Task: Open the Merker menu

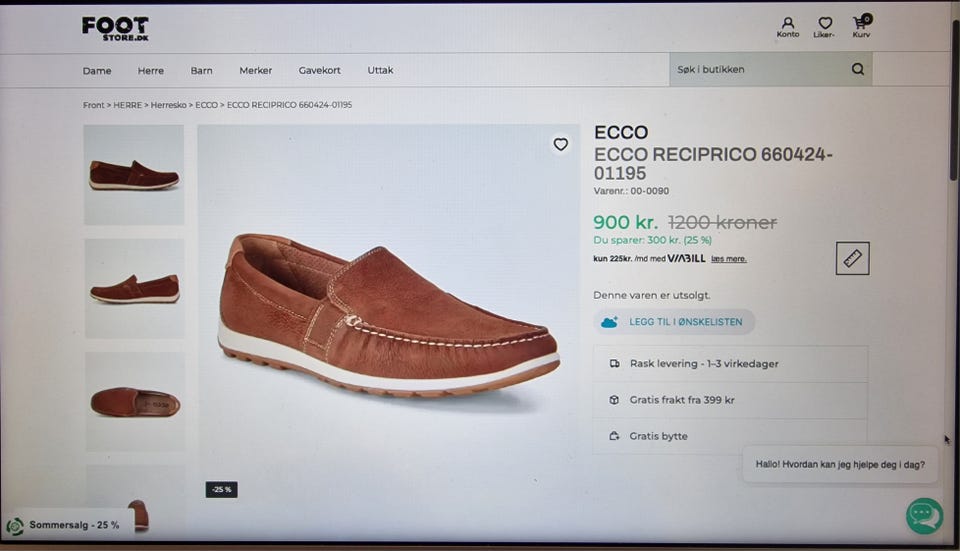Action: [x=255, y=70]
